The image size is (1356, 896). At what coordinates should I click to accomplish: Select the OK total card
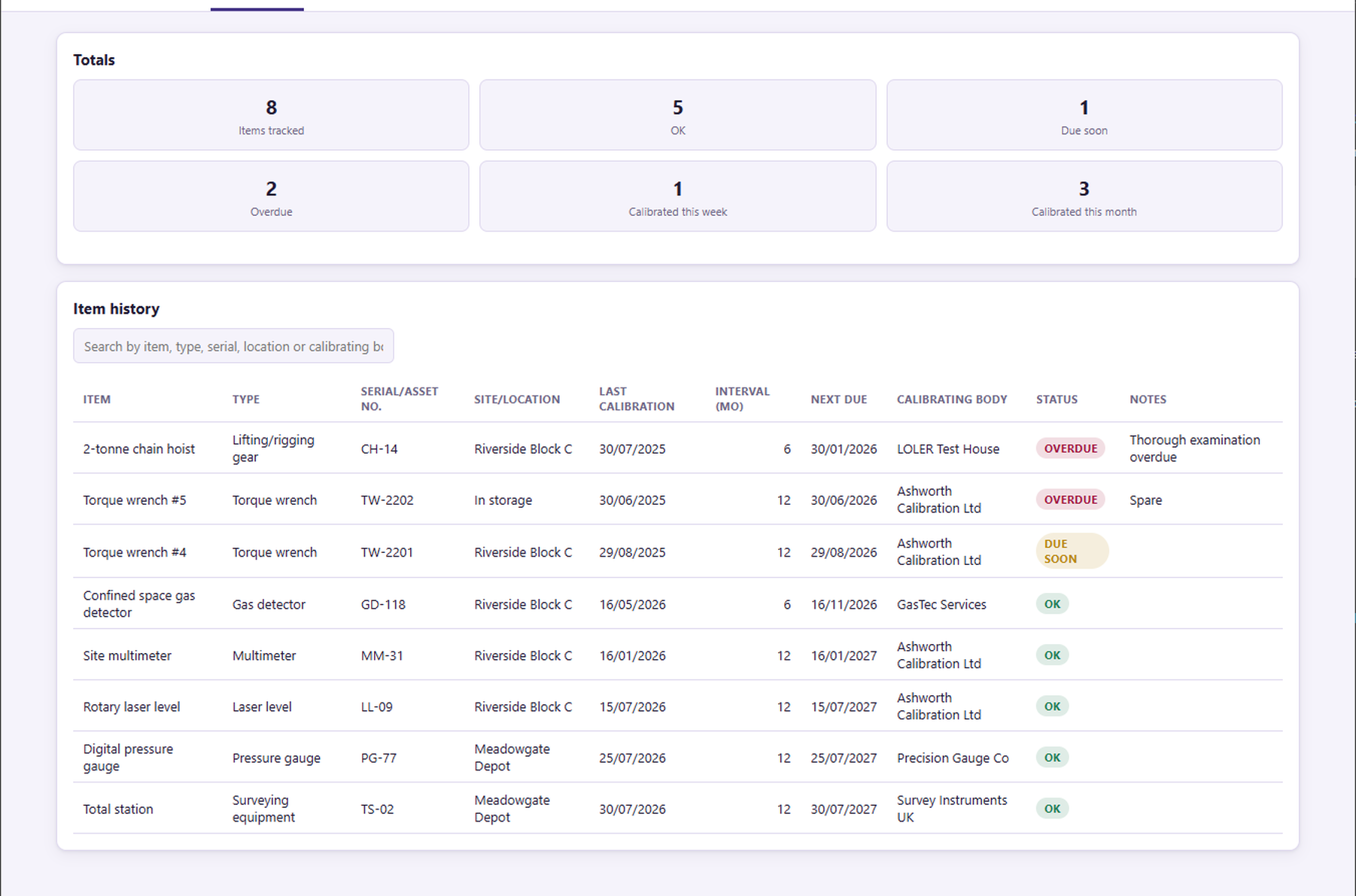coord(678,115)
